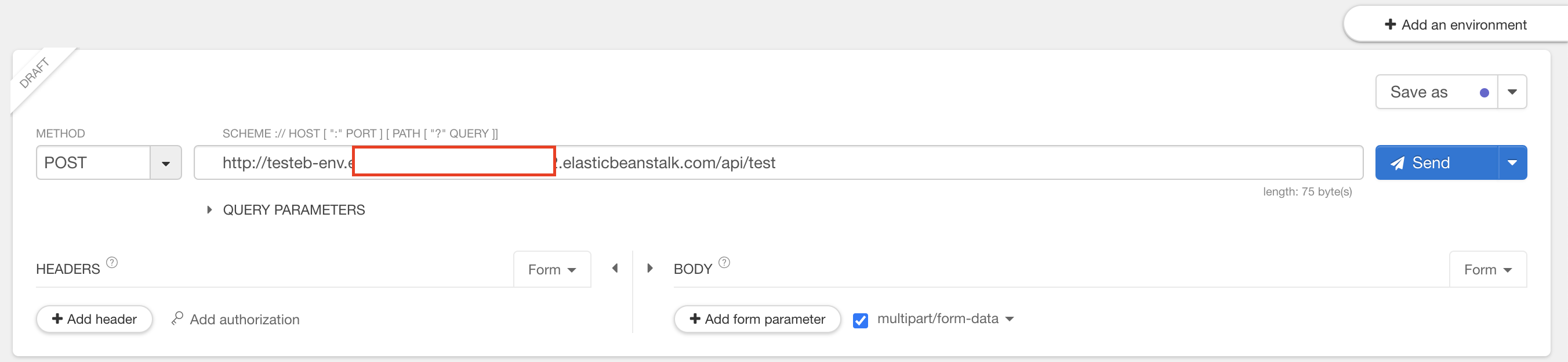Open the Headers Form mode dropdown
1568x362 pixels.
pos(552,269)
